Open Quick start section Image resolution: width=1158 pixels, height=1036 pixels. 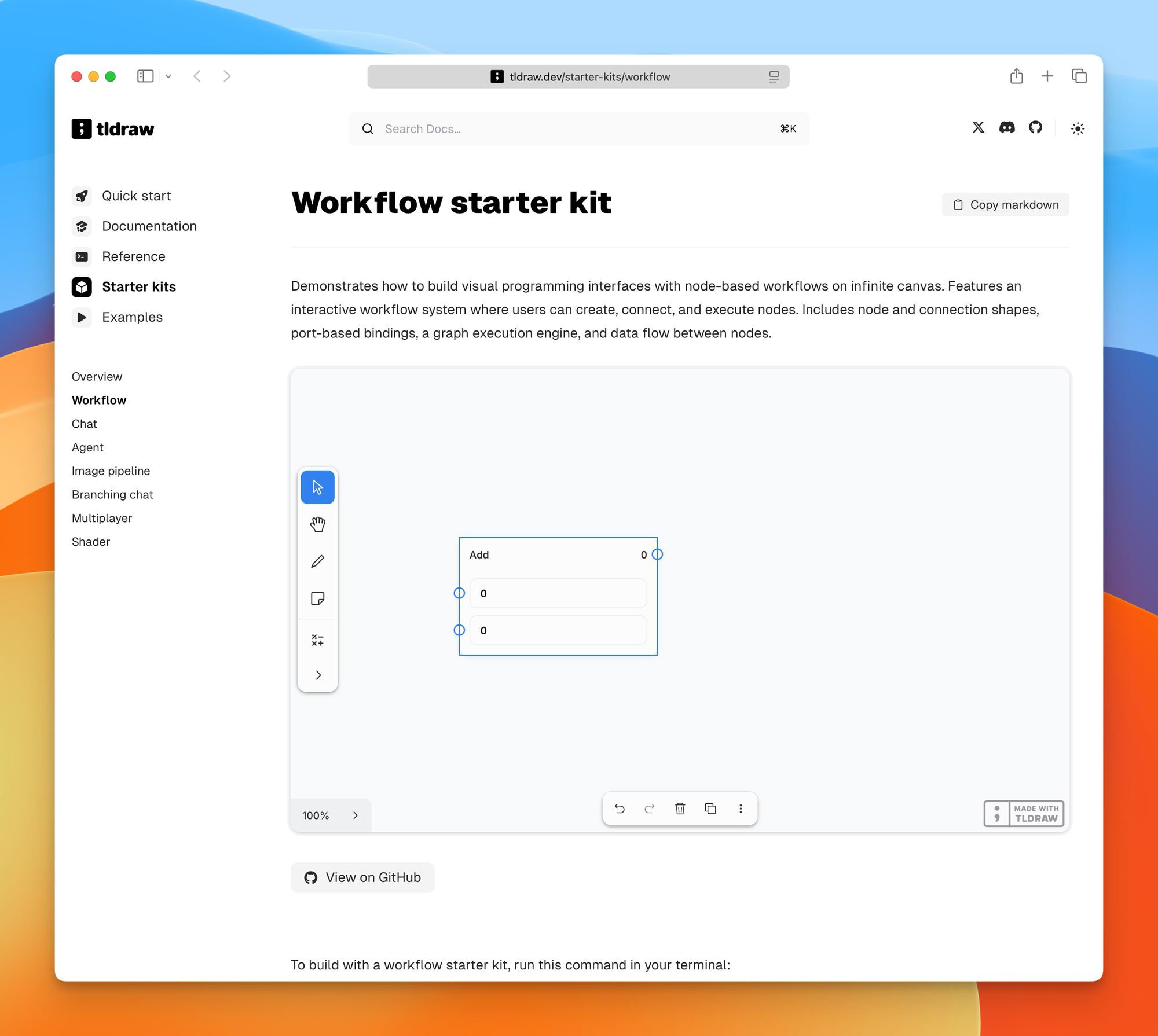coord(136,196)
